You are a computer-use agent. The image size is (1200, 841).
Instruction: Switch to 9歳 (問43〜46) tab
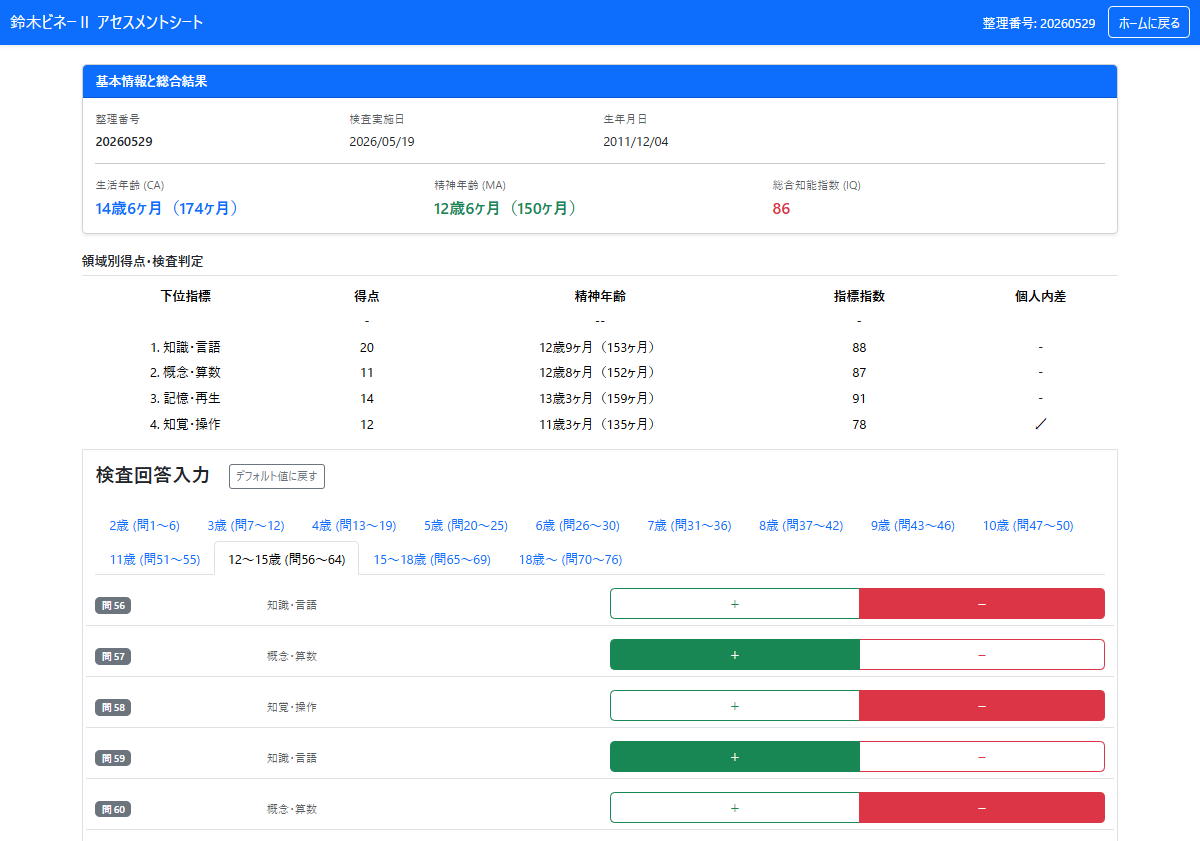click(913, 525)
